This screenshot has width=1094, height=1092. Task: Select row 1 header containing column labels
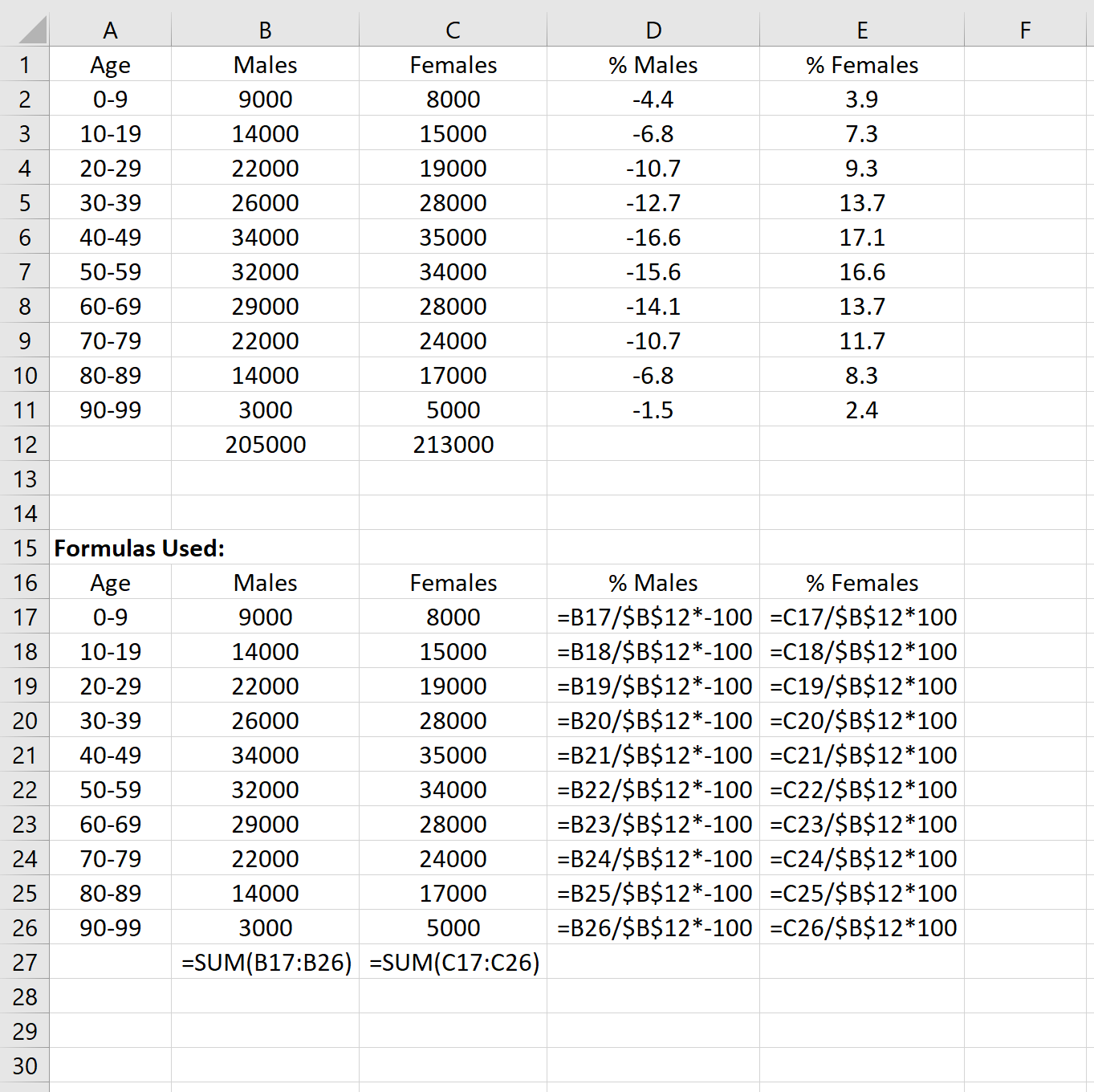pyautogui.click(x=25, y=65)
